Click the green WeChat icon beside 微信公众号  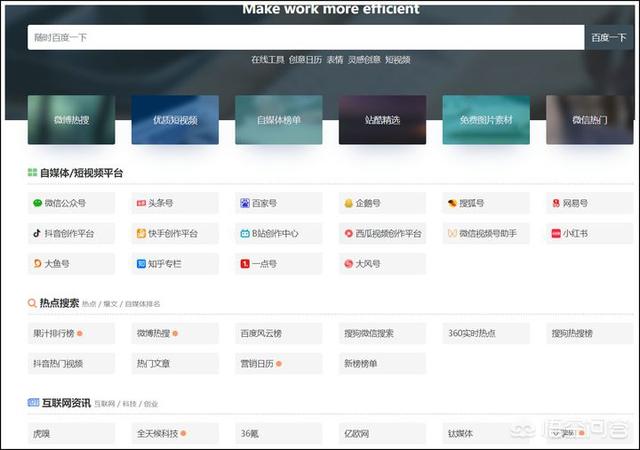tap(38, 203)
